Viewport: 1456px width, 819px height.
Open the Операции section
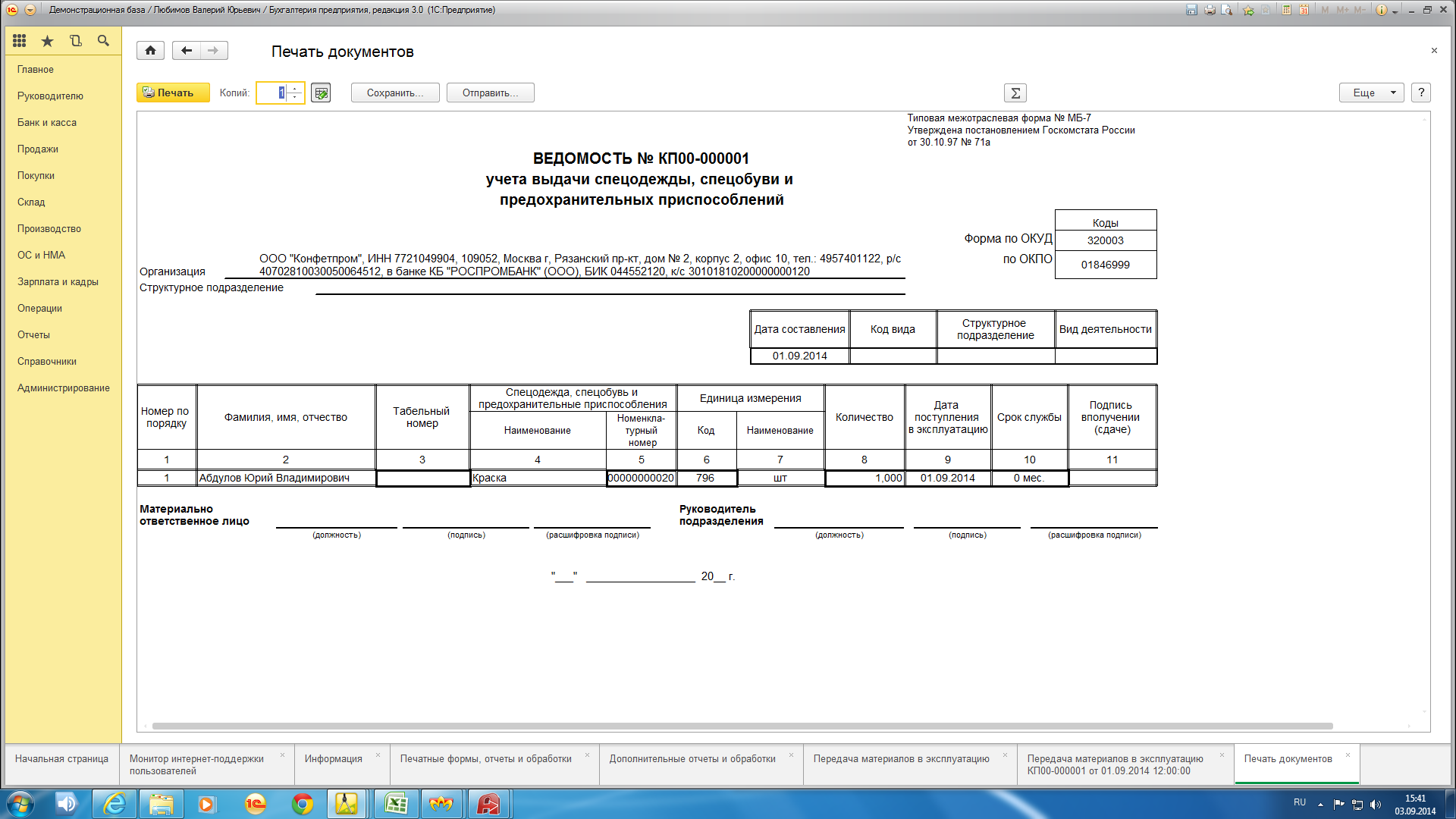pyautogui.click(x=39, y=308)
